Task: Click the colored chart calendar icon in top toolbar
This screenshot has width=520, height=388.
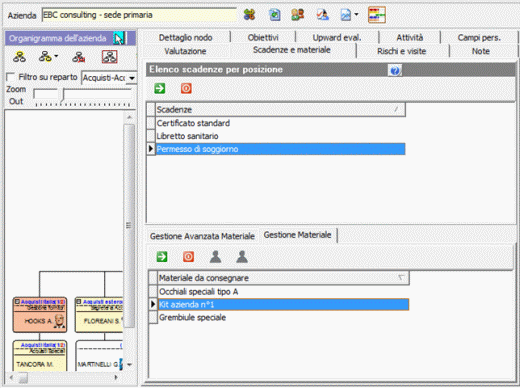Action: [x=377, y=15]
